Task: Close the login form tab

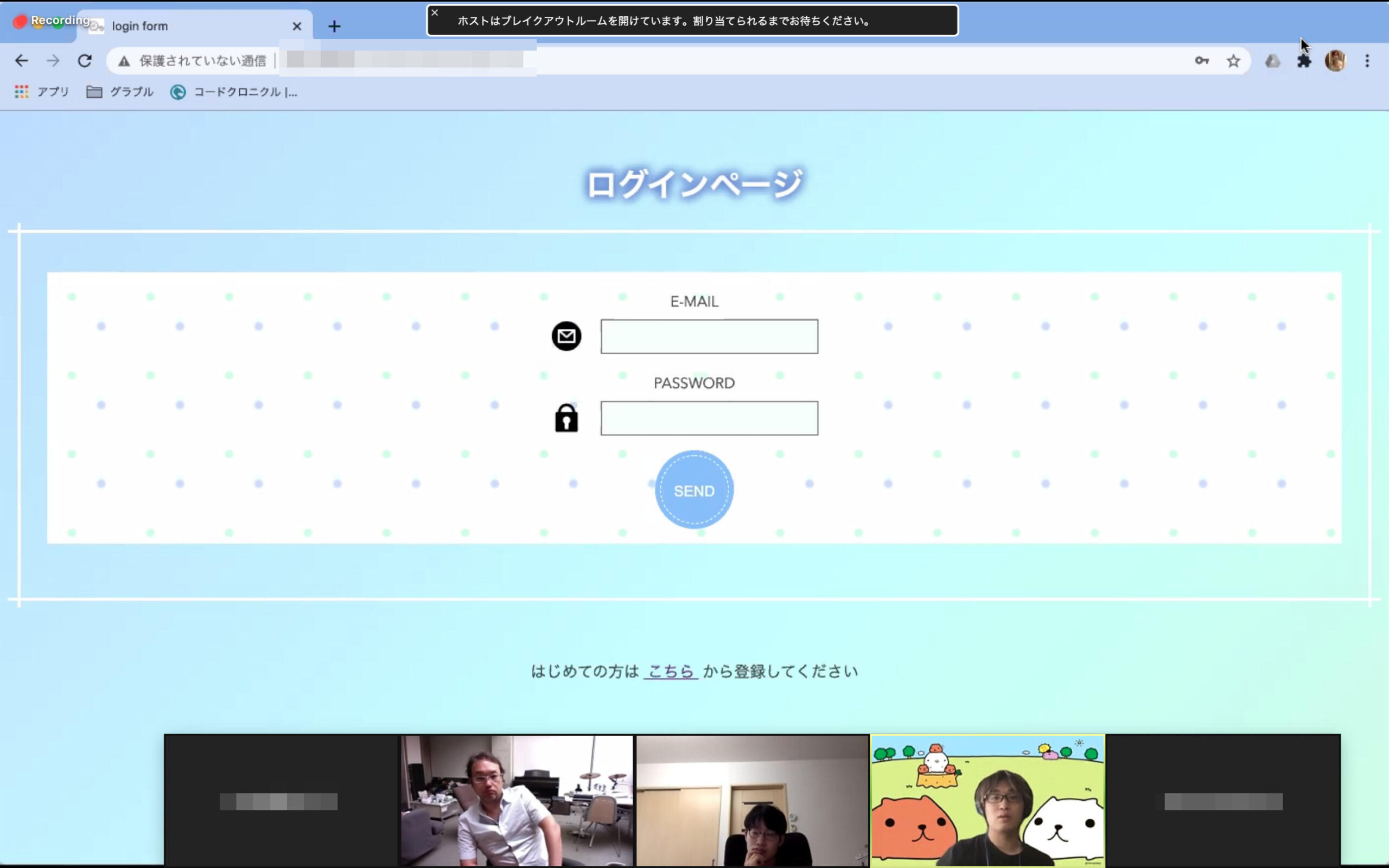Action: click(x=297, y=27)
